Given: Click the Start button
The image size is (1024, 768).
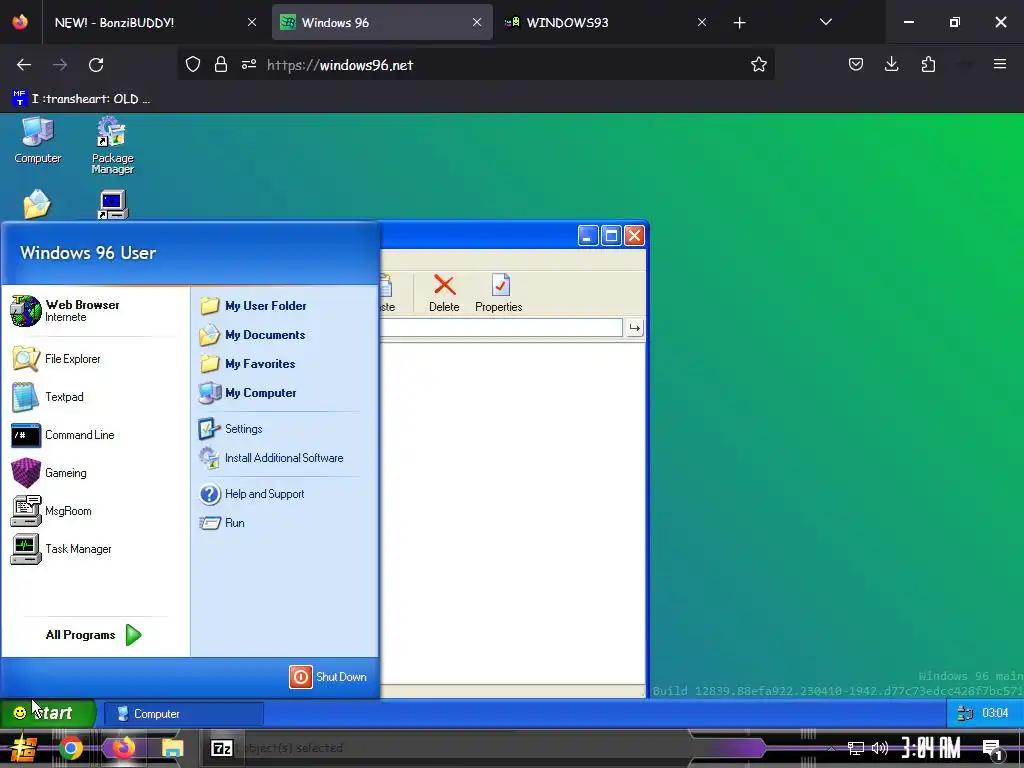Looking at the screenshot, I should (x=48, y=712).
